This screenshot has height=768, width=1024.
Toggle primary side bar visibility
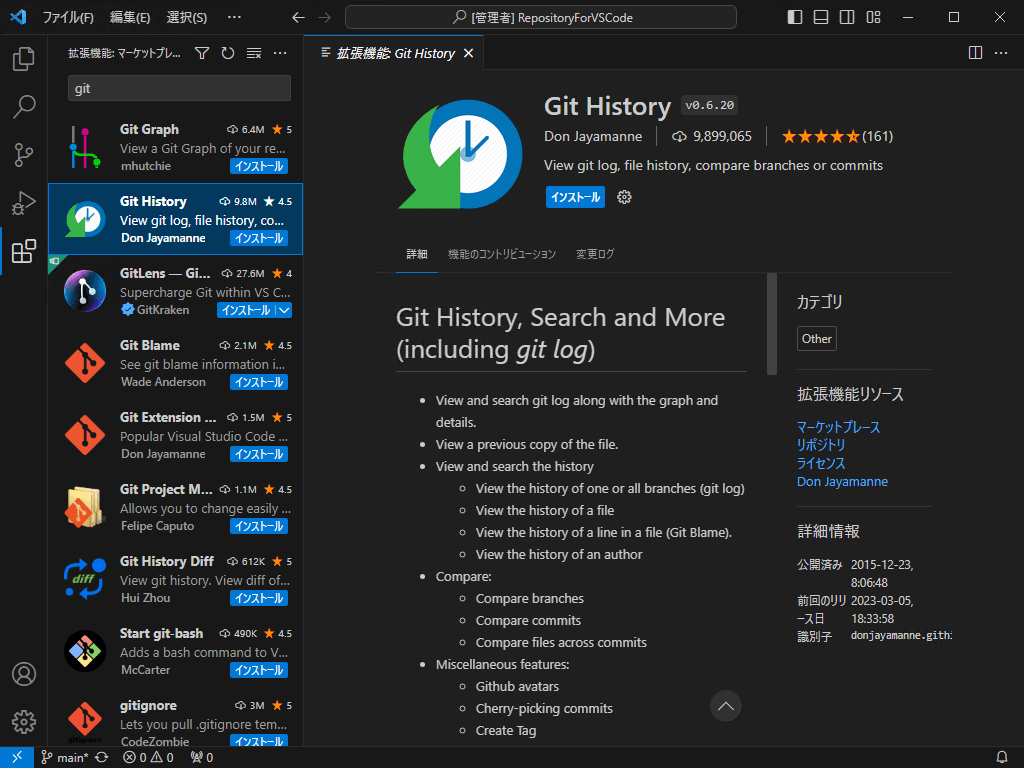(x=795, y=17)
